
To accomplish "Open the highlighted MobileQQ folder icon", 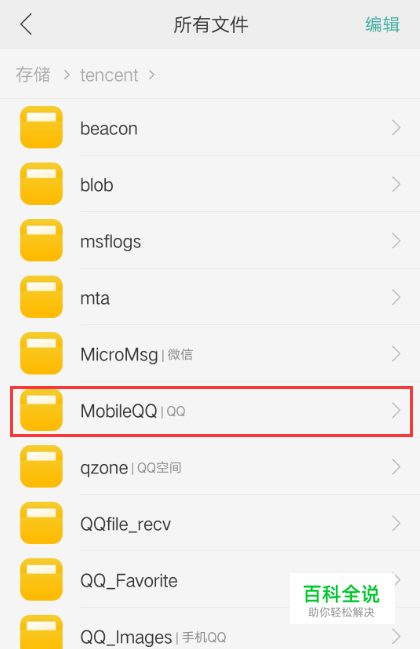I will pyautogui.click(x=41, y=410).
